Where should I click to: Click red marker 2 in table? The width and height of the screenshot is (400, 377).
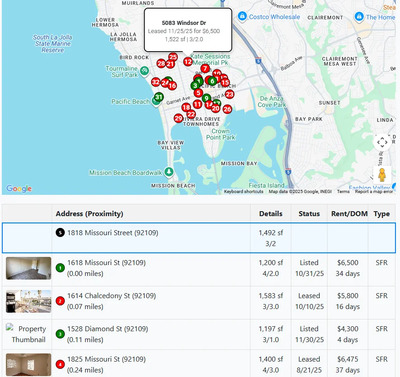click(x=60, y=301)
